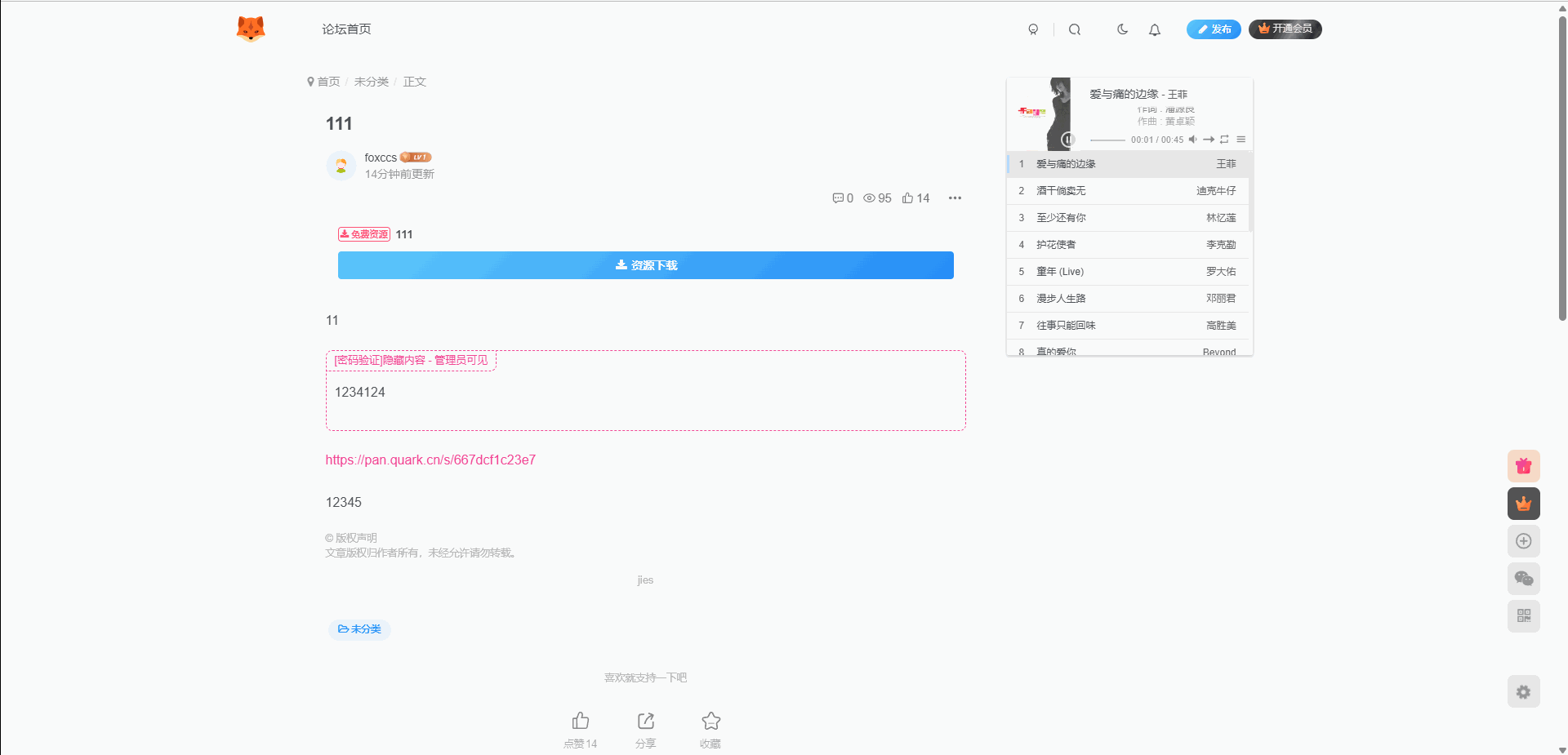
Task: Open the foxccs author name link
Action: (x=381, y=158)
